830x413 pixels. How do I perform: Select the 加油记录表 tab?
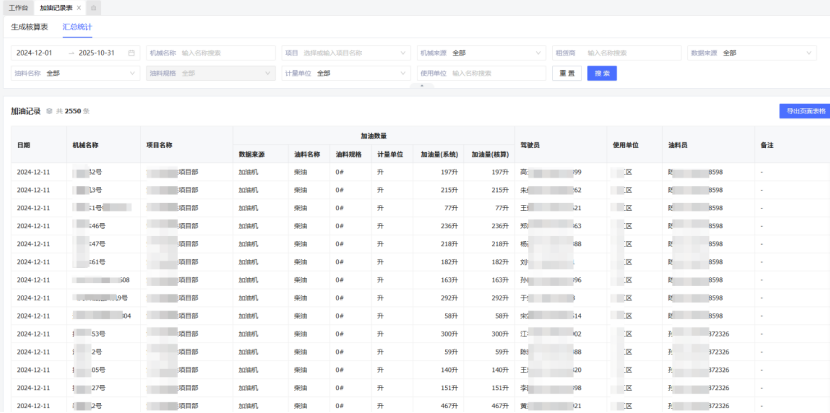coord(56,8)
